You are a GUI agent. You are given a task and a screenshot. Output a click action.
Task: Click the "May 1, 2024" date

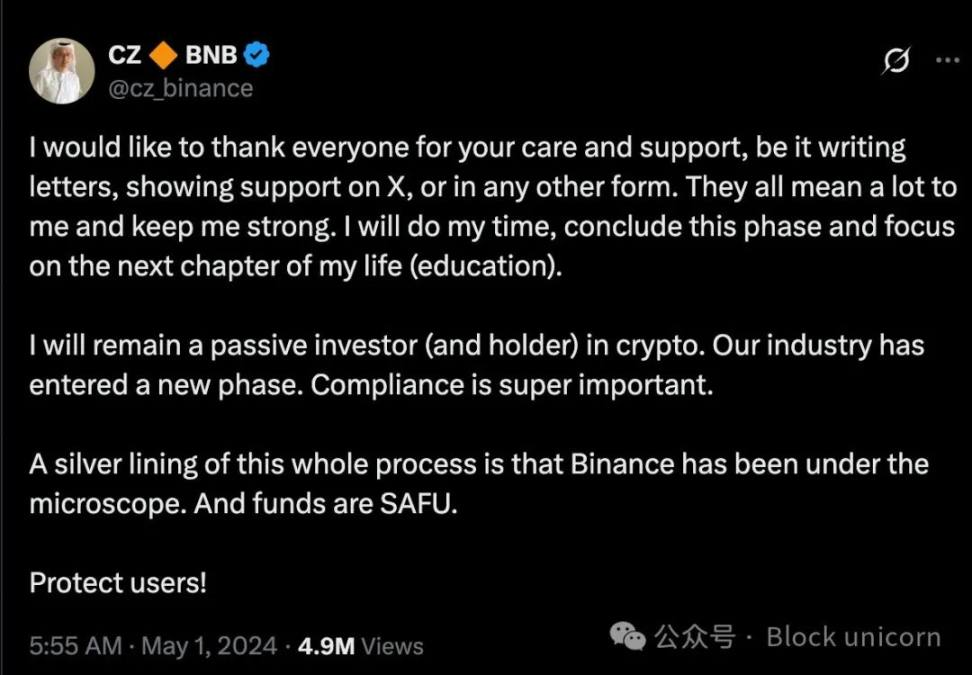tap(209, 646)
